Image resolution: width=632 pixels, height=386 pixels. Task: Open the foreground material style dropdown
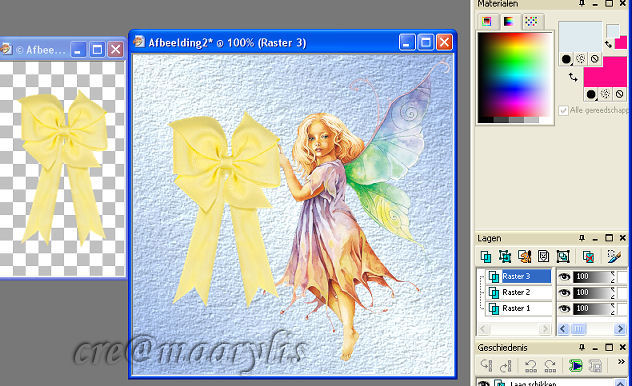pos(566,59)
